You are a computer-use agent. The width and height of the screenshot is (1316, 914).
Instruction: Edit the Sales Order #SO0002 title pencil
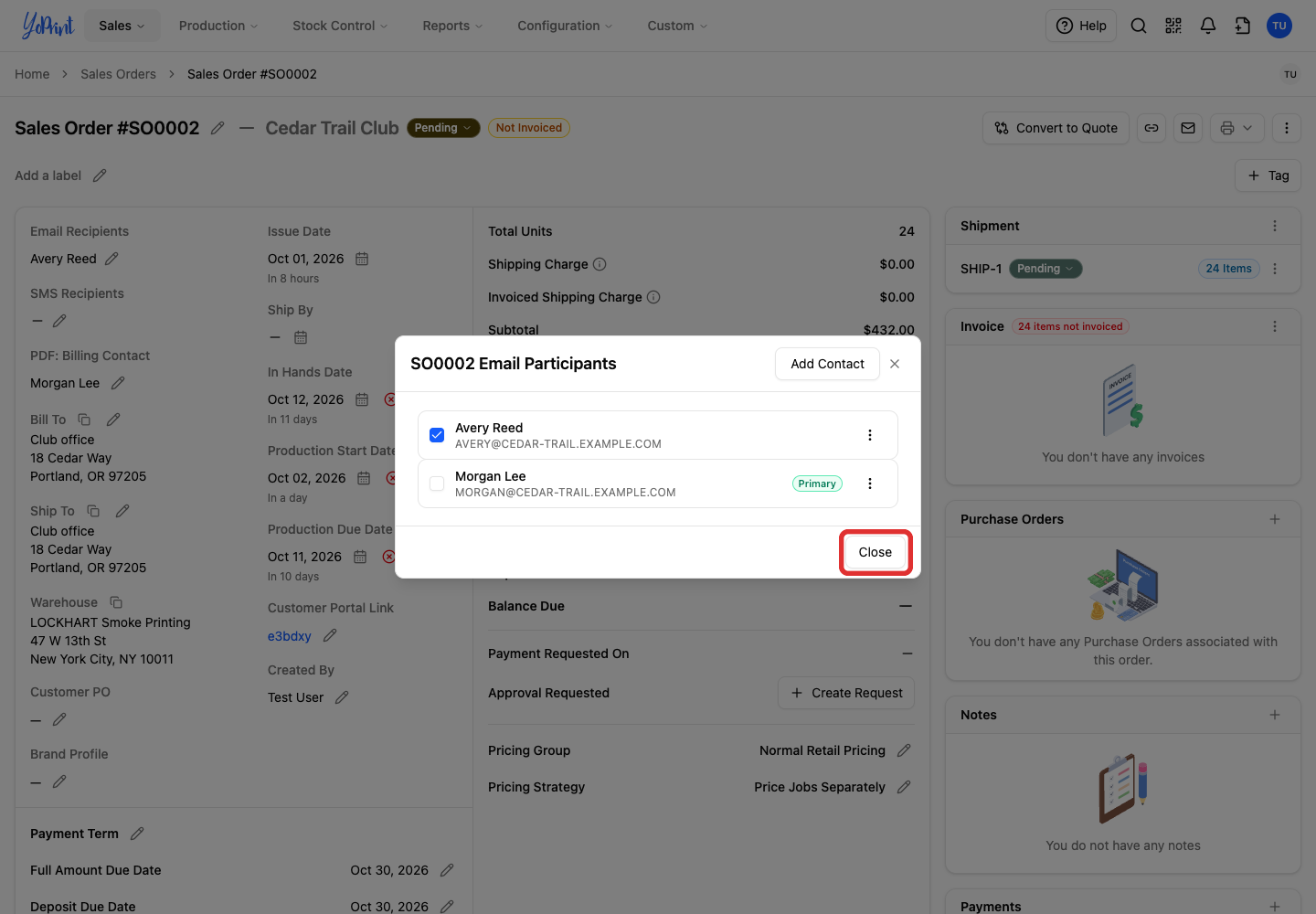pyautogui.click(x=218, y=128)
